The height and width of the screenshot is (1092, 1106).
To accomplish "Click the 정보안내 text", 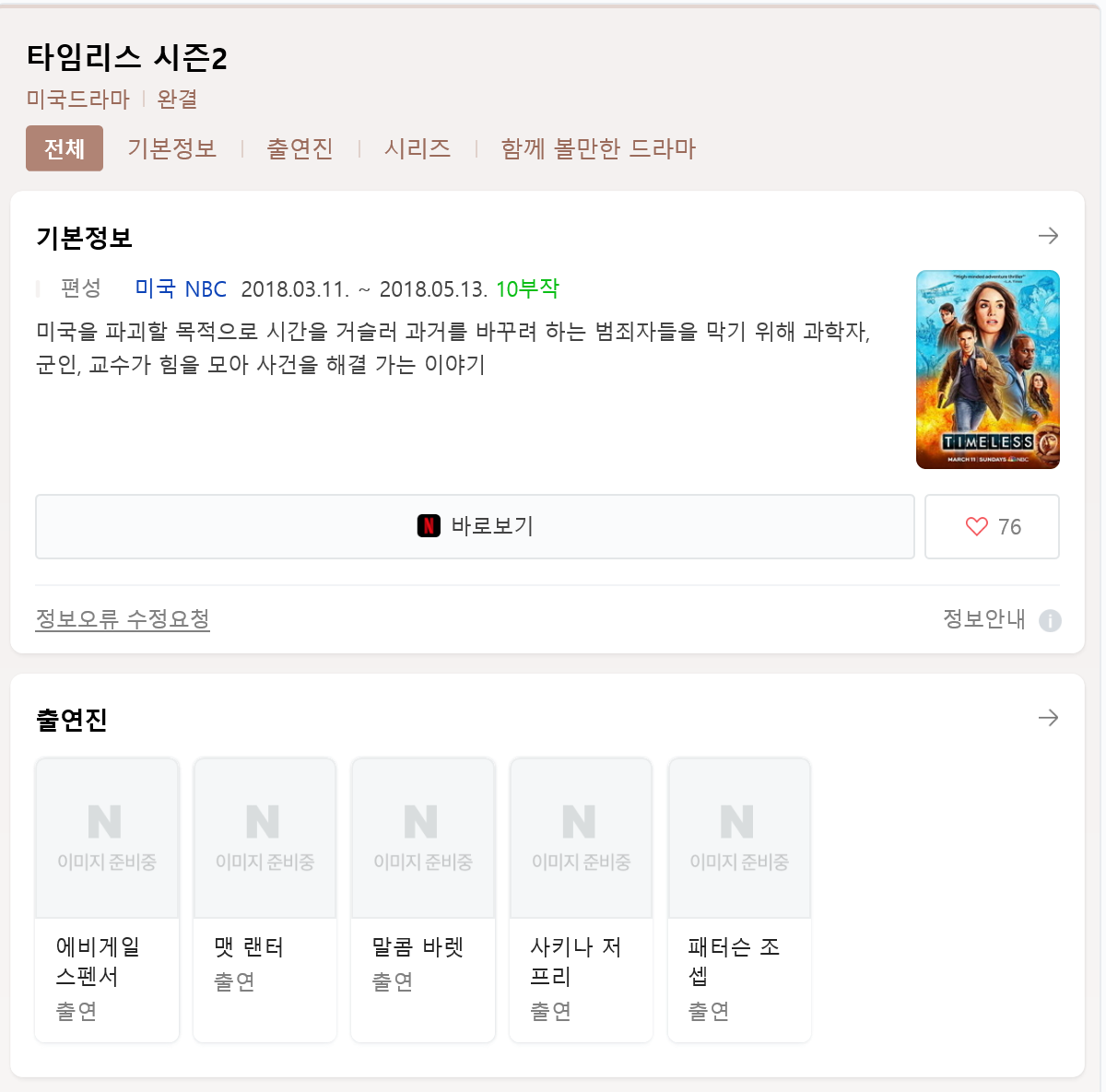I will (x=984, y=618).
